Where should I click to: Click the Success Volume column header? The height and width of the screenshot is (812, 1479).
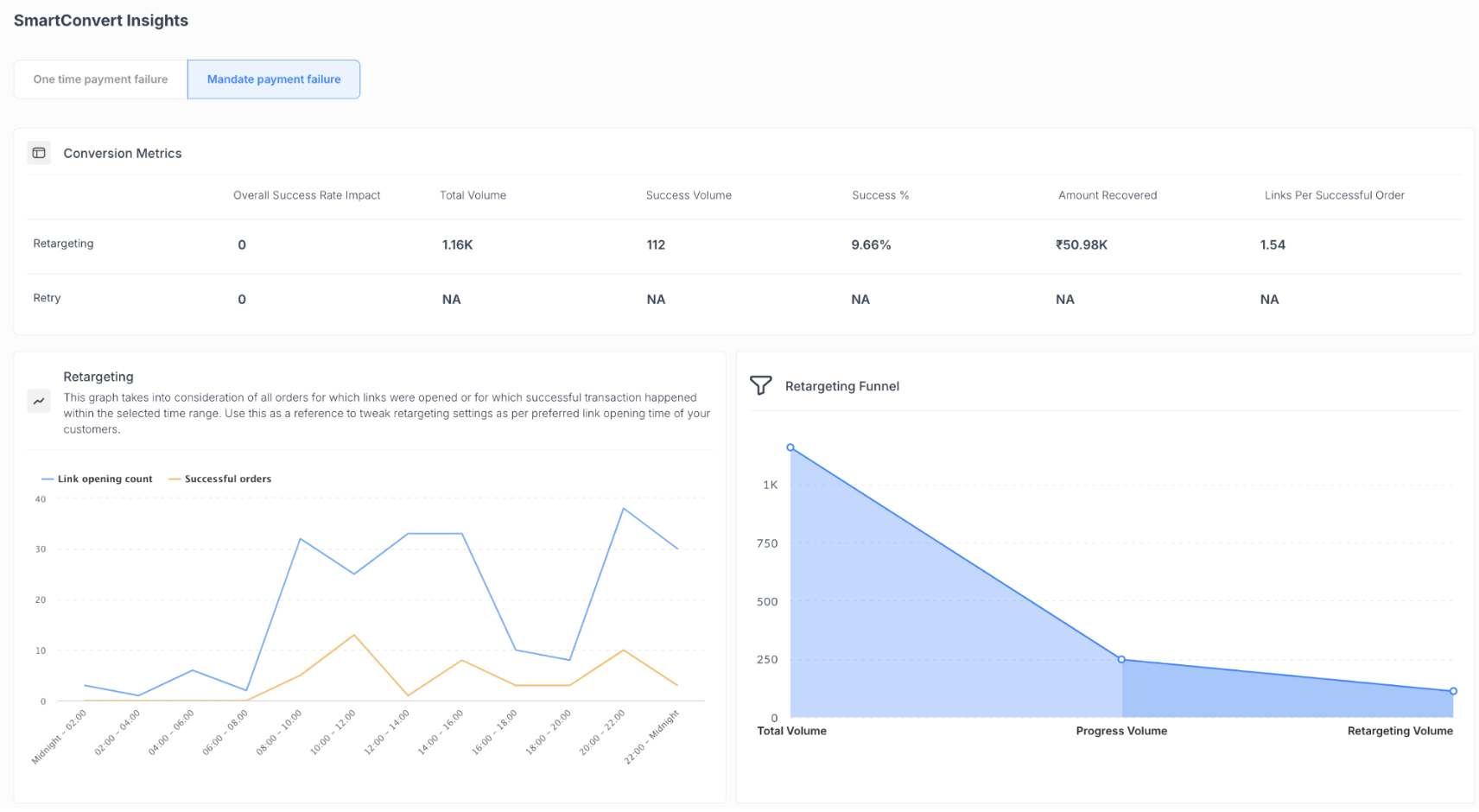pyautogui.click(x=689, y=195)
